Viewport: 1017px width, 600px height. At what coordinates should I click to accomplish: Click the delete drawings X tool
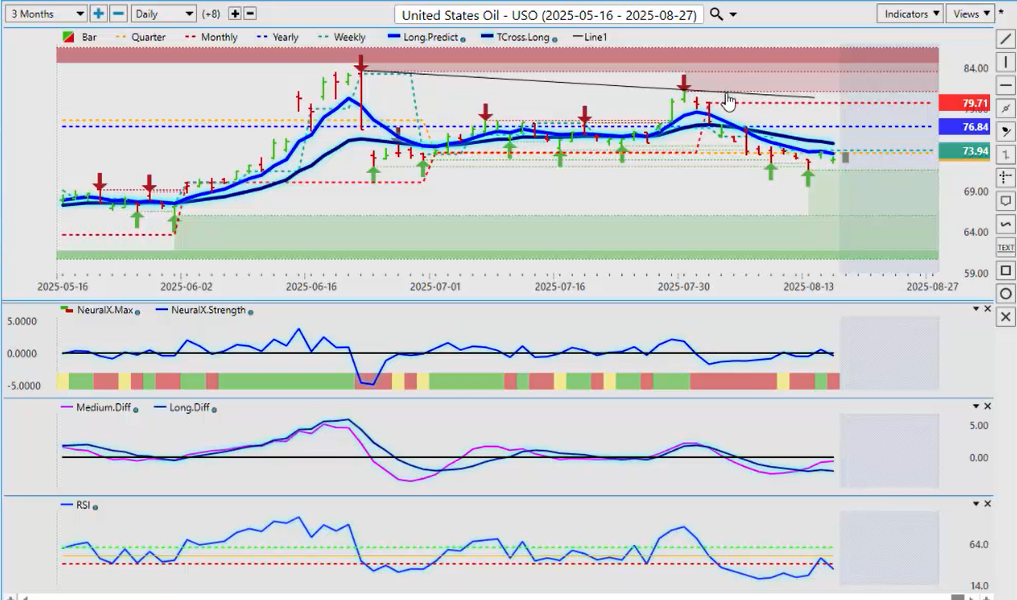click(1006, 316)
